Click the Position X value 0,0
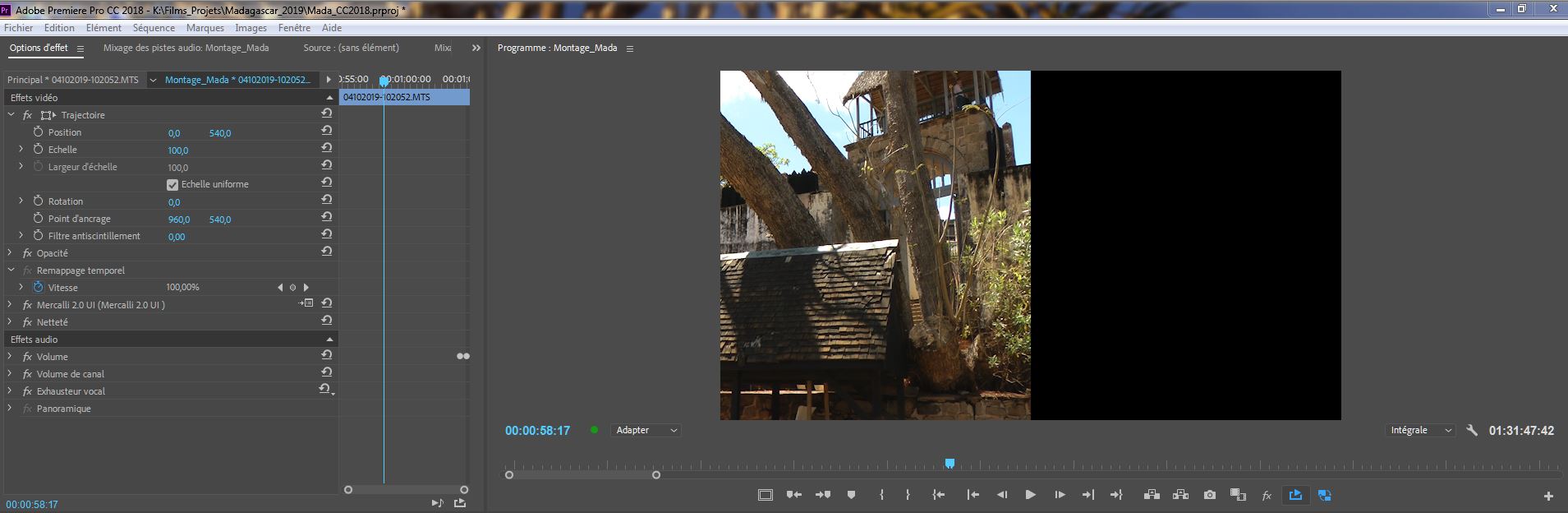Image resolution: width=1568 pixels, height=513 pixels. [x=174, y=133]
